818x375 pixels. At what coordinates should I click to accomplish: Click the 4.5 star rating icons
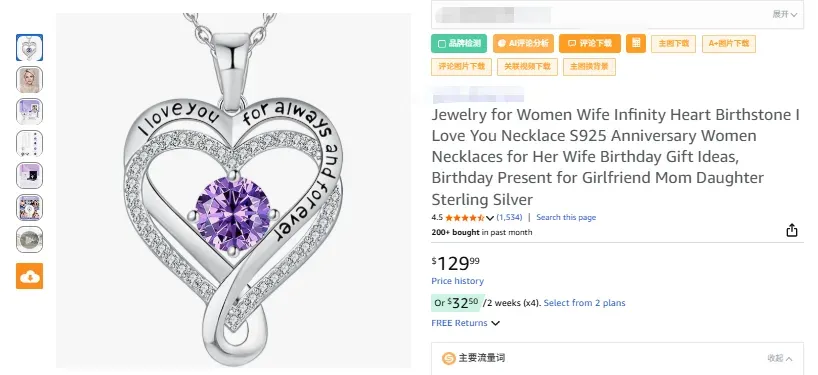coord(464,217)
